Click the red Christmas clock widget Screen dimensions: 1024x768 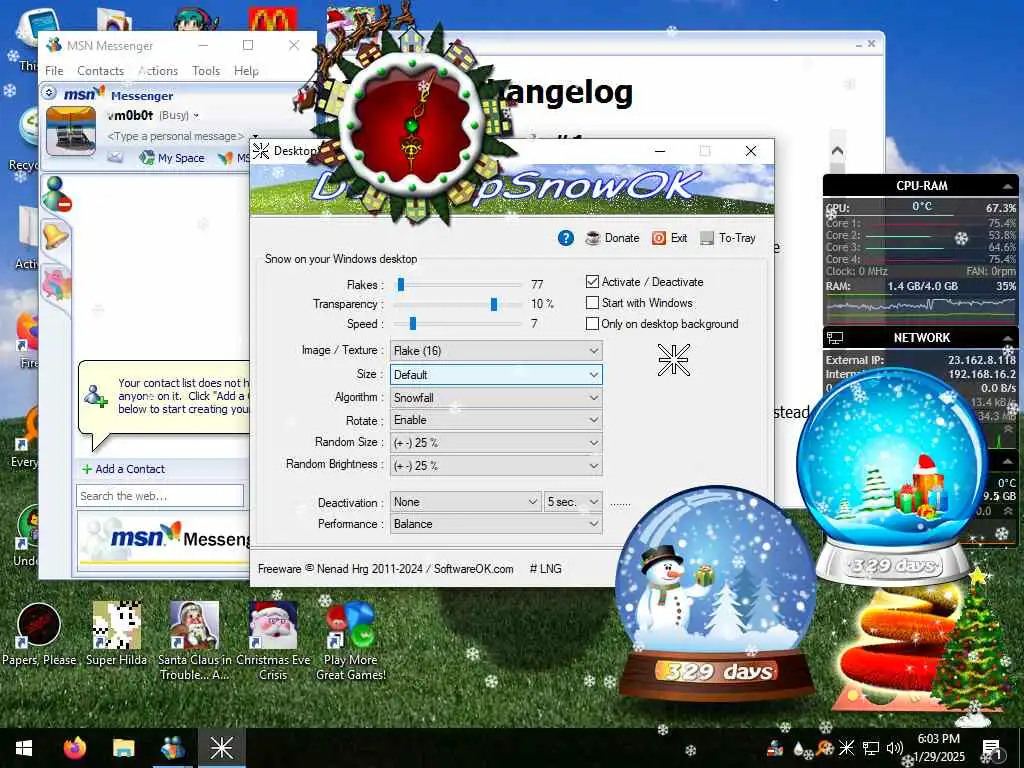pos(411,125)
